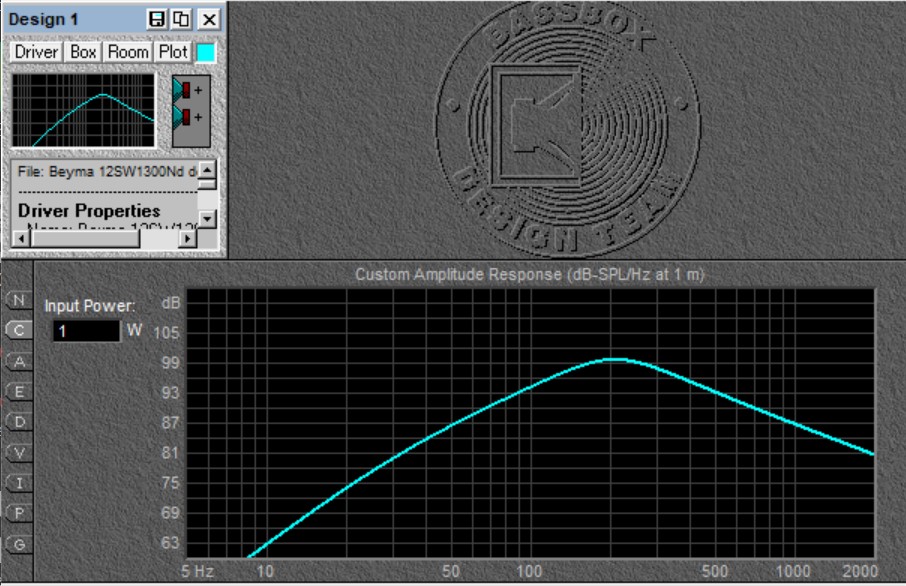Click the left arrow of horizontal scrollbar
The height and width of the screenshot is (586, 906).
click(21, 238)
